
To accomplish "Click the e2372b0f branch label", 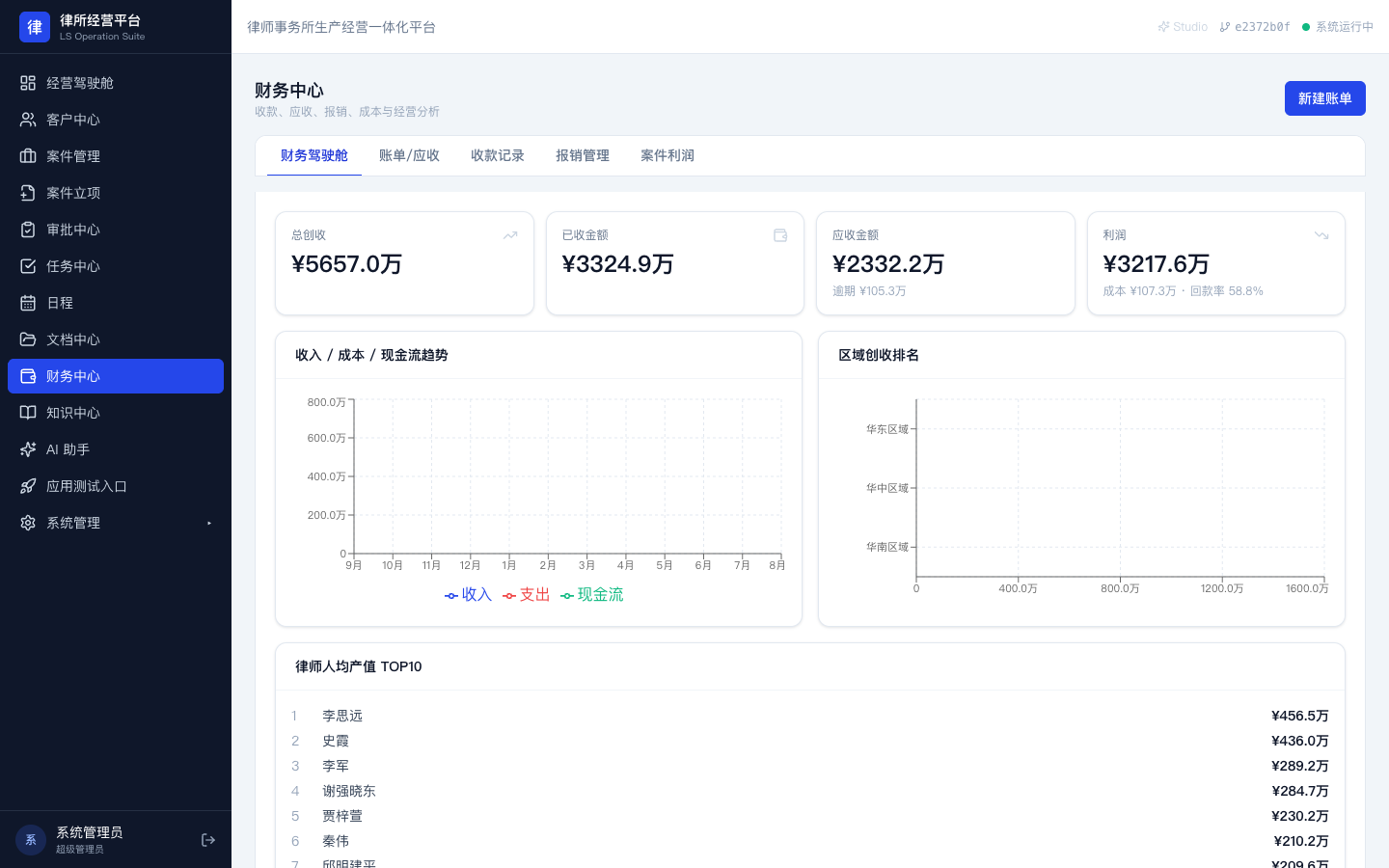I will click(x=1255, y=27).
